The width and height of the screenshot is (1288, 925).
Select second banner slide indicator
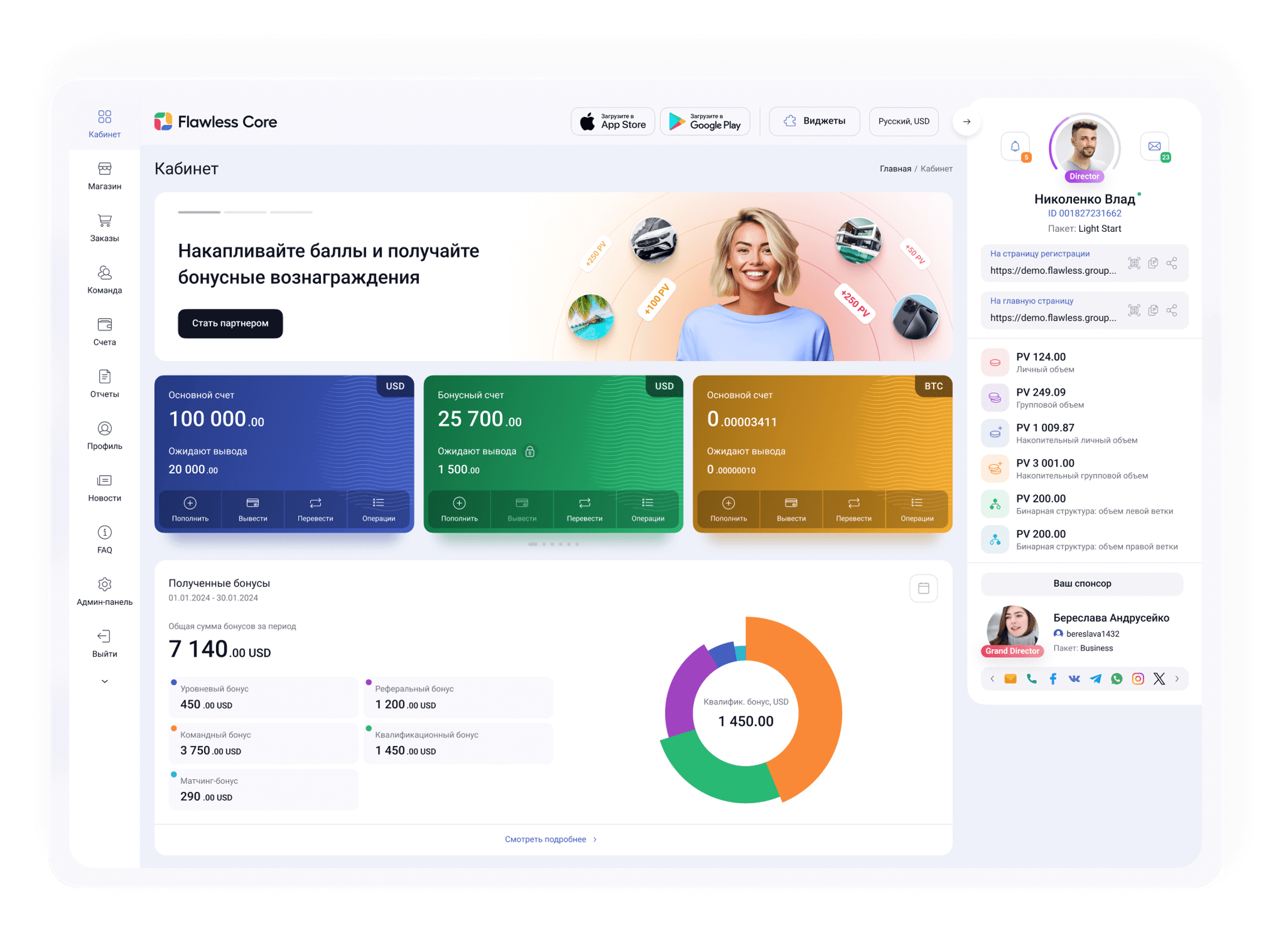pos(245,213)
